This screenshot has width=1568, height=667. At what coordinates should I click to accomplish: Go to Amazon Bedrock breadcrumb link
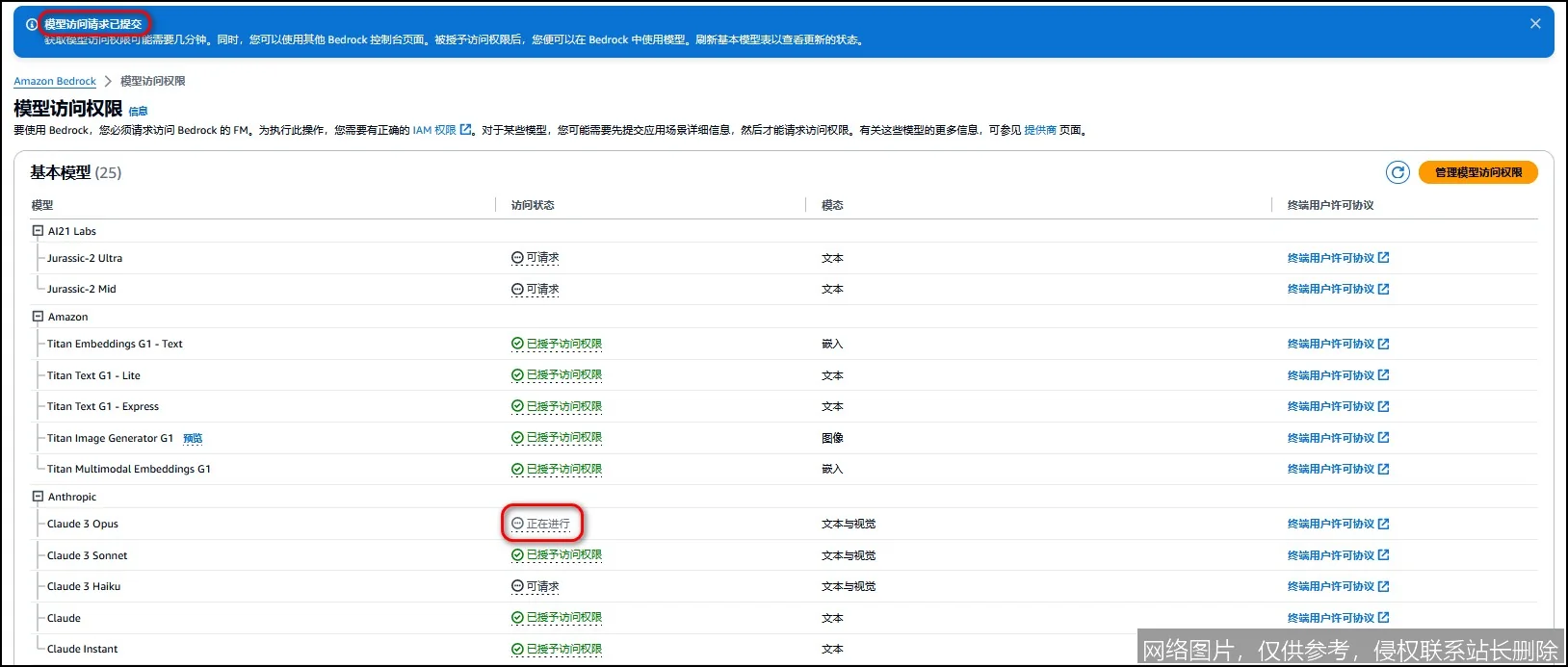(x=55, y=81)
